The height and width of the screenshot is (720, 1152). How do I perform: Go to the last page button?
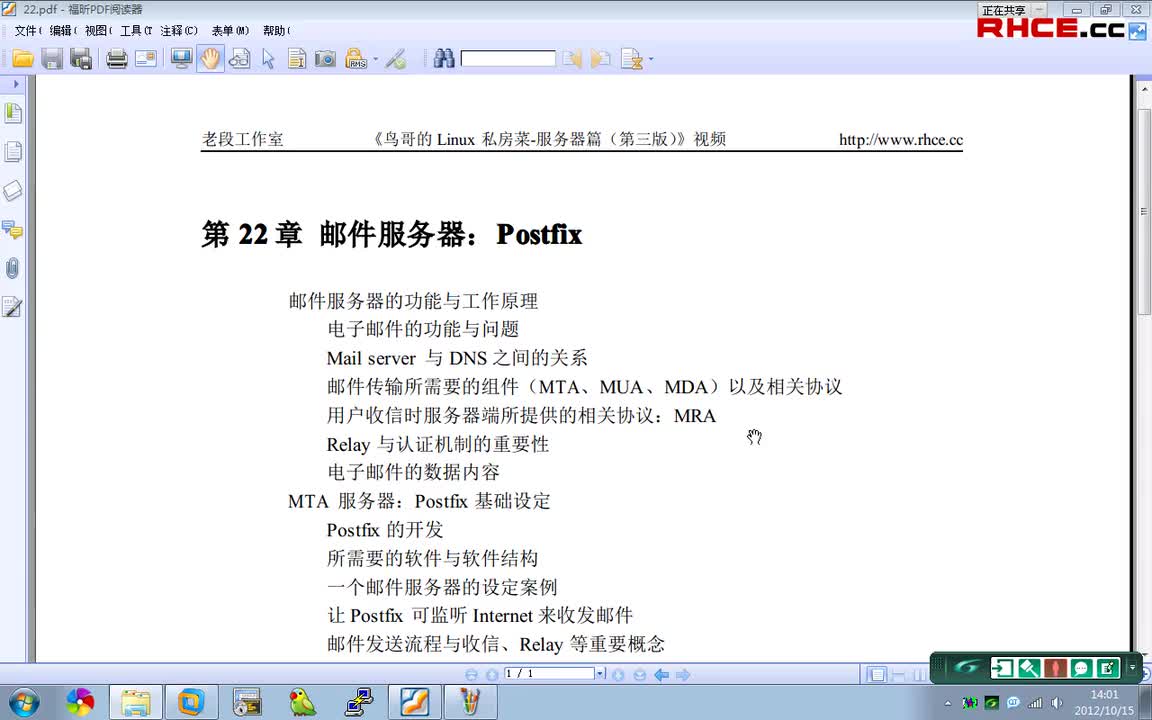click(639, 674)
